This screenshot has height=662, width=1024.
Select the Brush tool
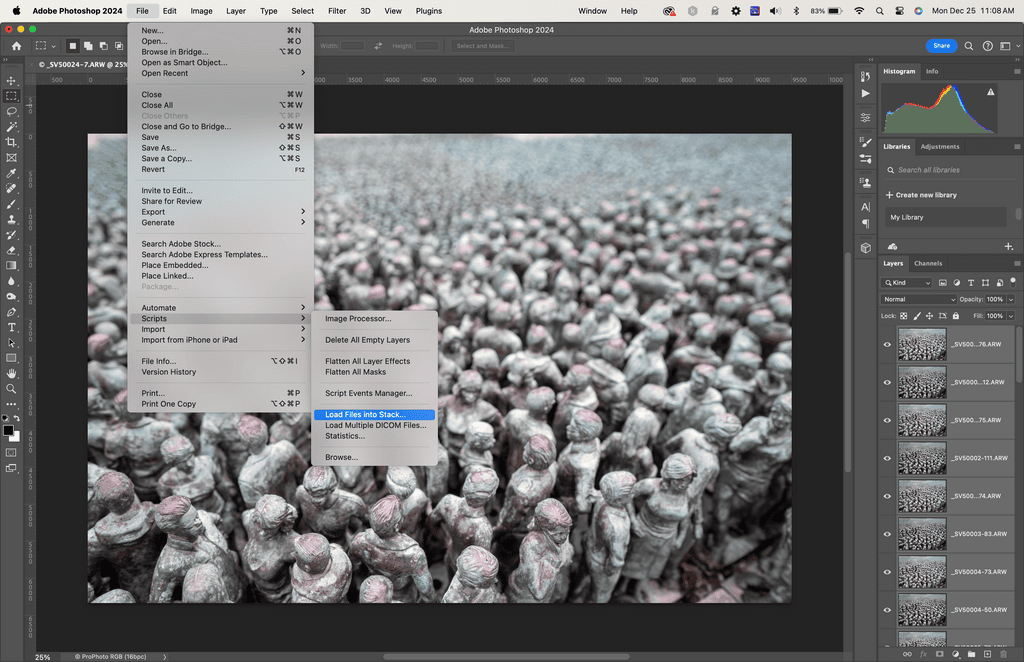(x=11, y=204)
